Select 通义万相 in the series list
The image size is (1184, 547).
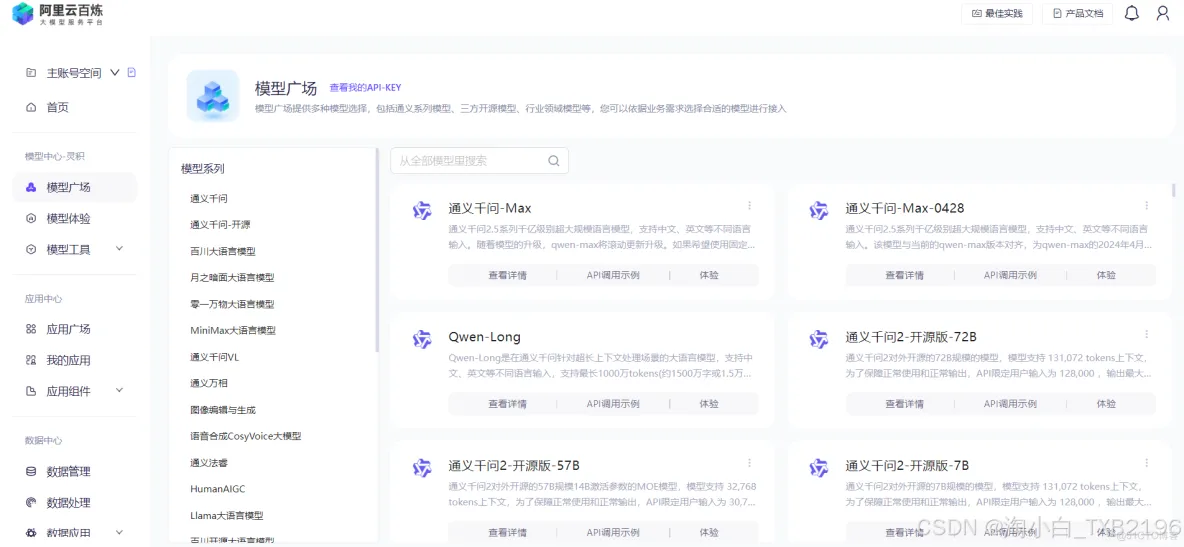click(x=209, y=383)
